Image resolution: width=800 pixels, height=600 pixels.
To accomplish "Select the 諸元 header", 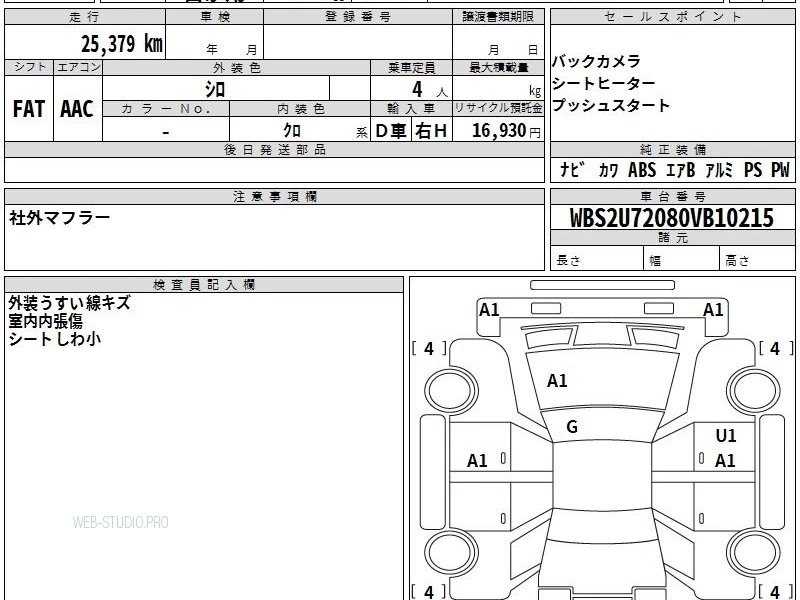I will coord(673,238).
